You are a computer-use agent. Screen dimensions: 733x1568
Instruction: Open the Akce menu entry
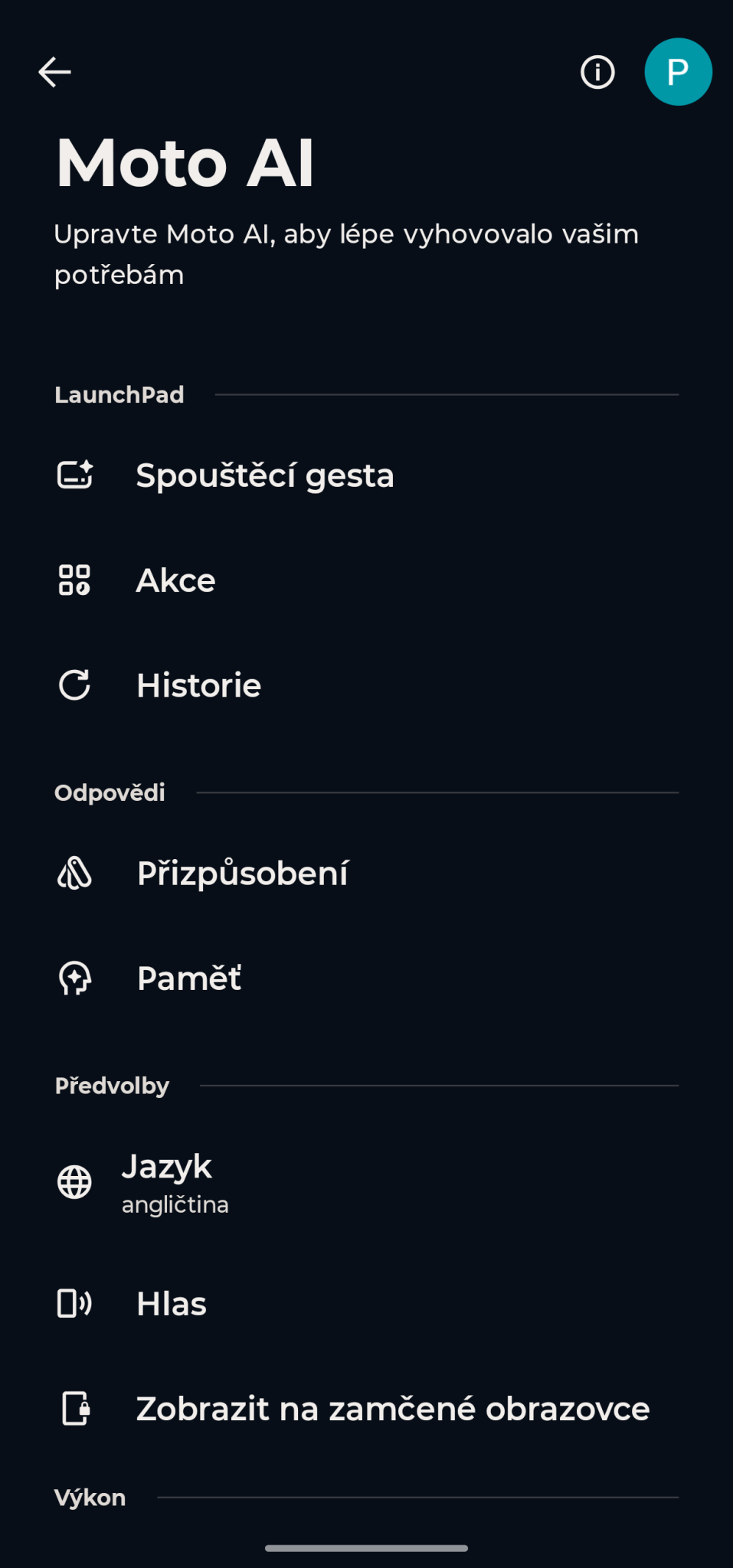pos(175,580)
